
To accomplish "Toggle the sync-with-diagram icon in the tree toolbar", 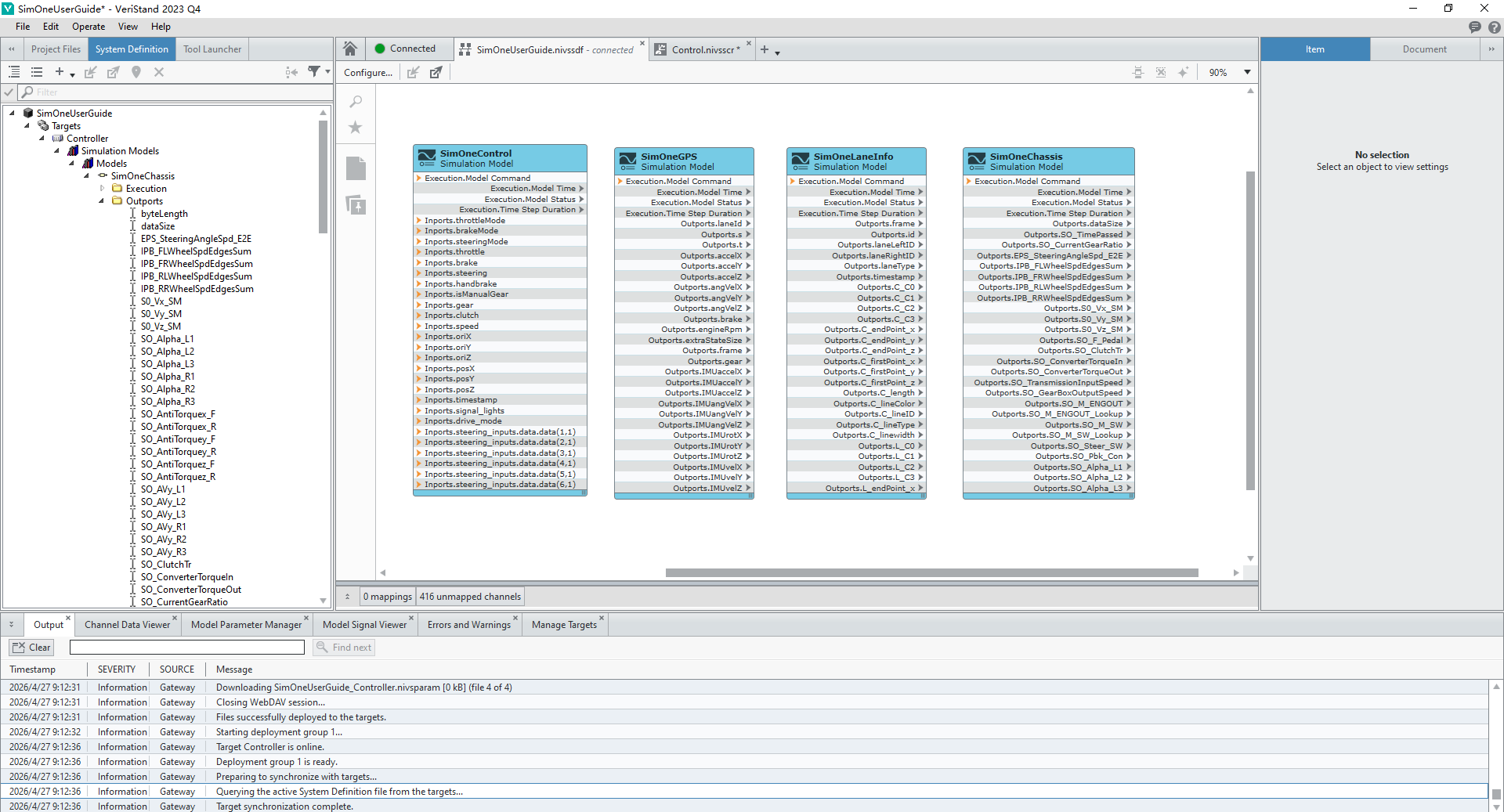I will [291, 72].
